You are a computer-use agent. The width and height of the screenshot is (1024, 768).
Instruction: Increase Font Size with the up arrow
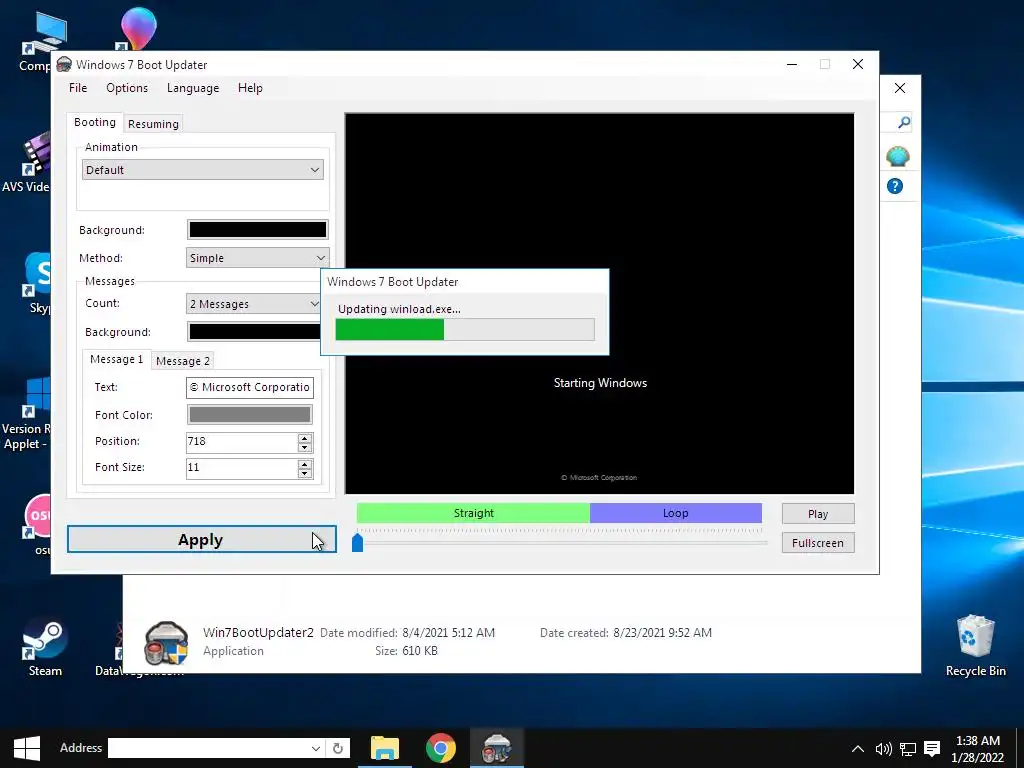click(x=305, y=464)
